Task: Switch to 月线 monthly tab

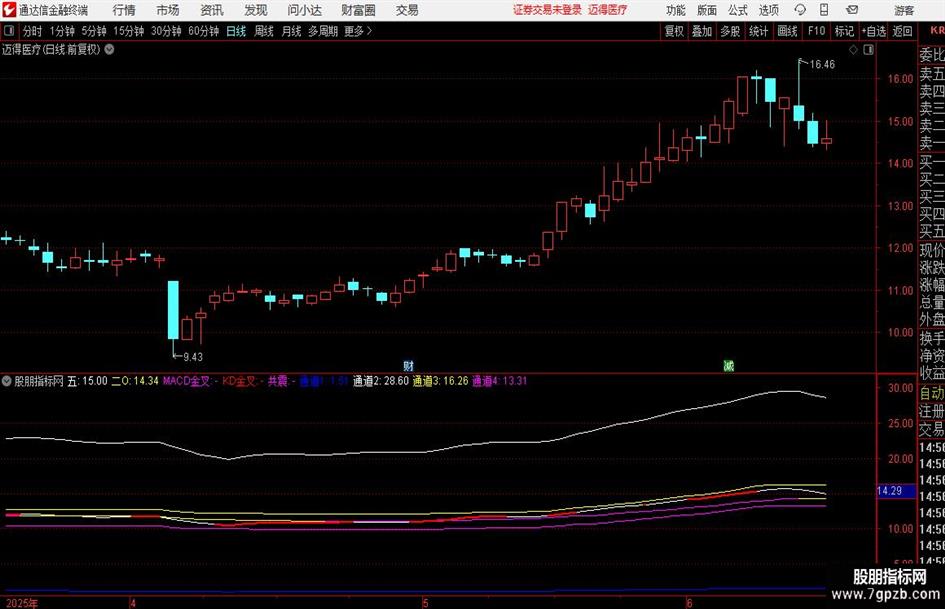Action: [x=291, y=31]
